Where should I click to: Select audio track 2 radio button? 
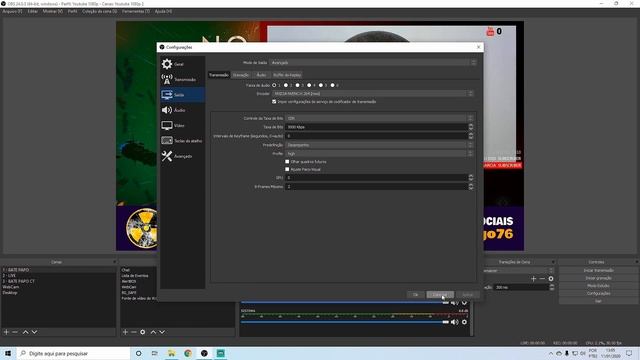coord(286,85)
